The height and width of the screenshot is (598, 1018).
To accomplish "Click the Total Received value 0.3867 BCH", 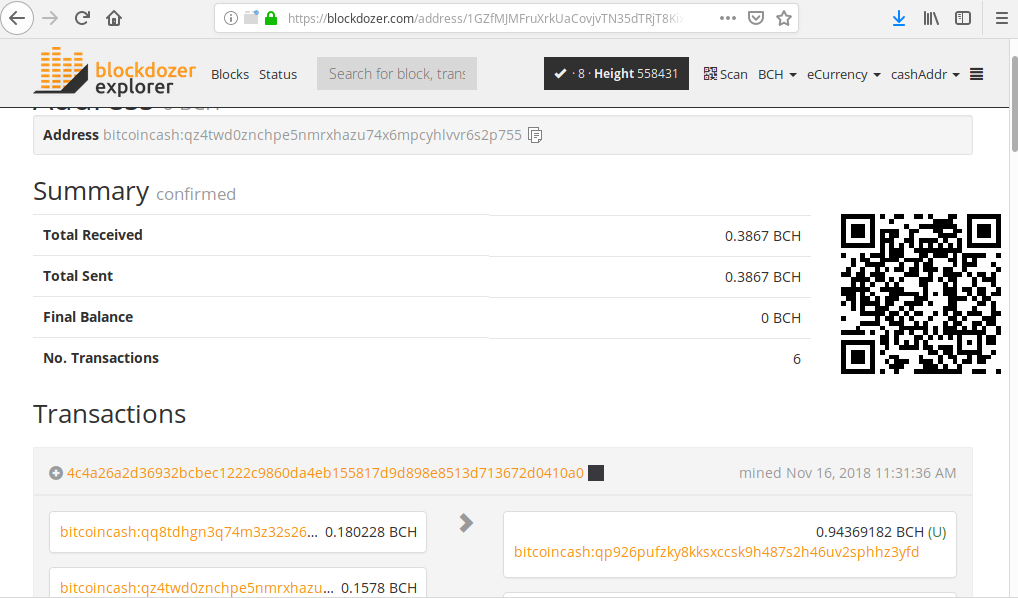I will pyautogui.click(x=763, y=236).
